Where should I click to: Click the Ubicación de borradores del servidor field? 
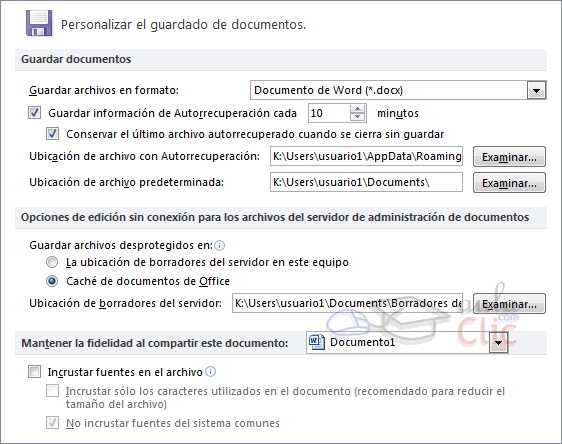coord(347,303)
